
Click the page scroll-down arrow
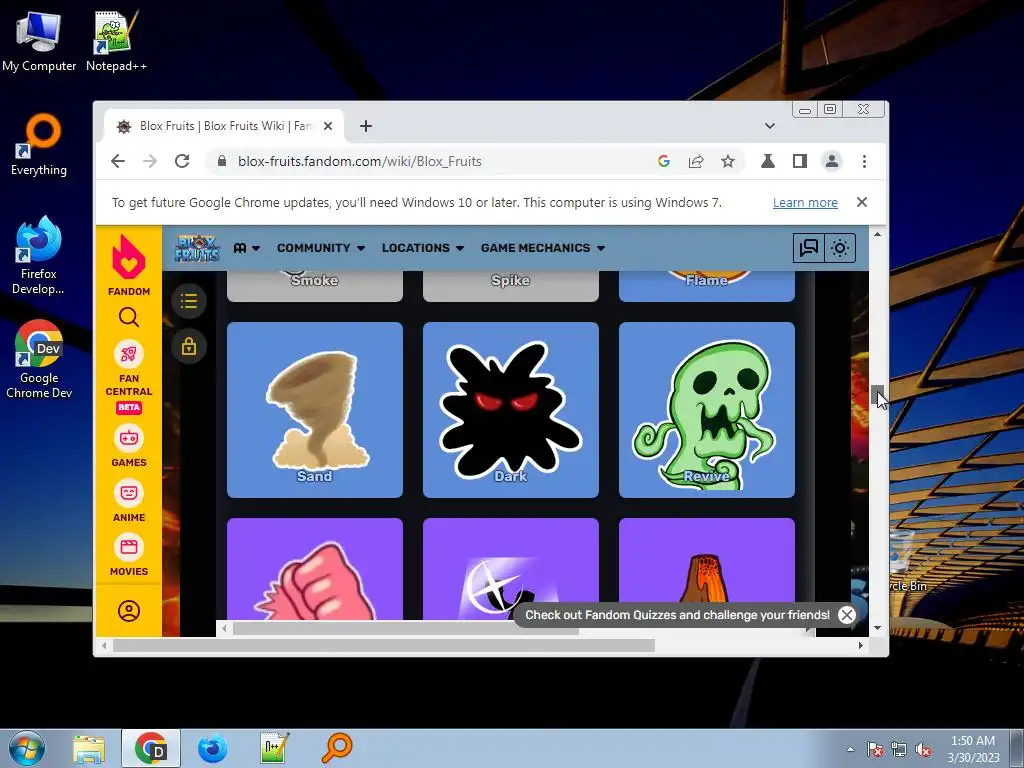pos(878,628)
